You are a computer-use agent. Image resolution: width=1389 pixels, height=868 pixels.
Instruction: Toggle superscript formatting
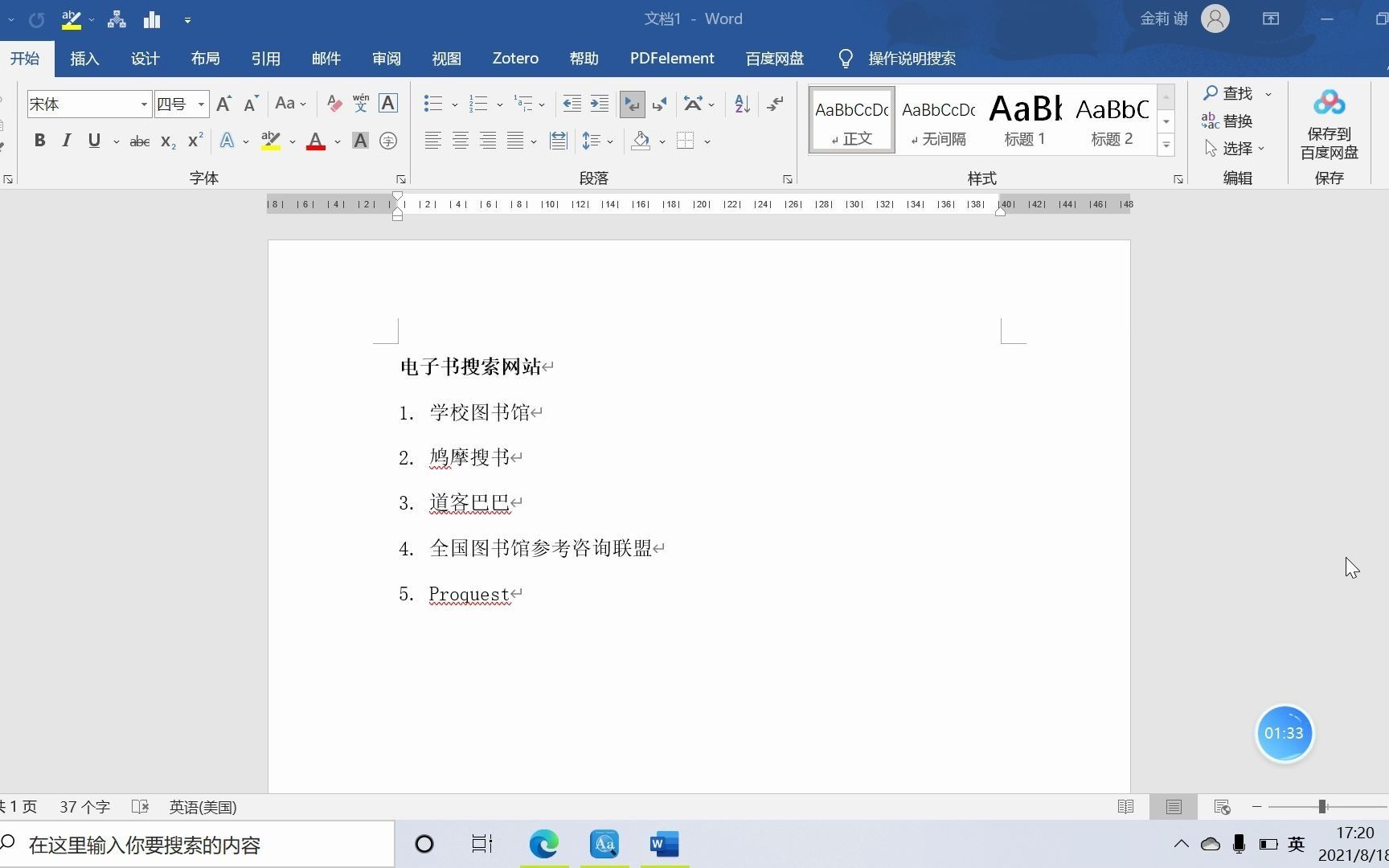195,141
